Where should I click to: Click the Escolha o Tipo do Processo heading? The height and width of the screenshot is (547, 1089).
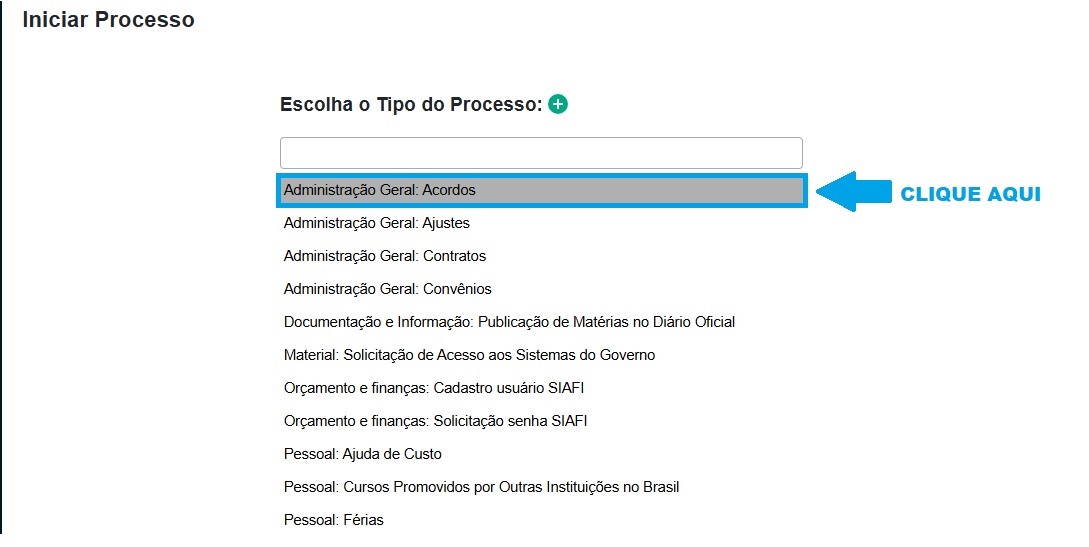[411, 104]
